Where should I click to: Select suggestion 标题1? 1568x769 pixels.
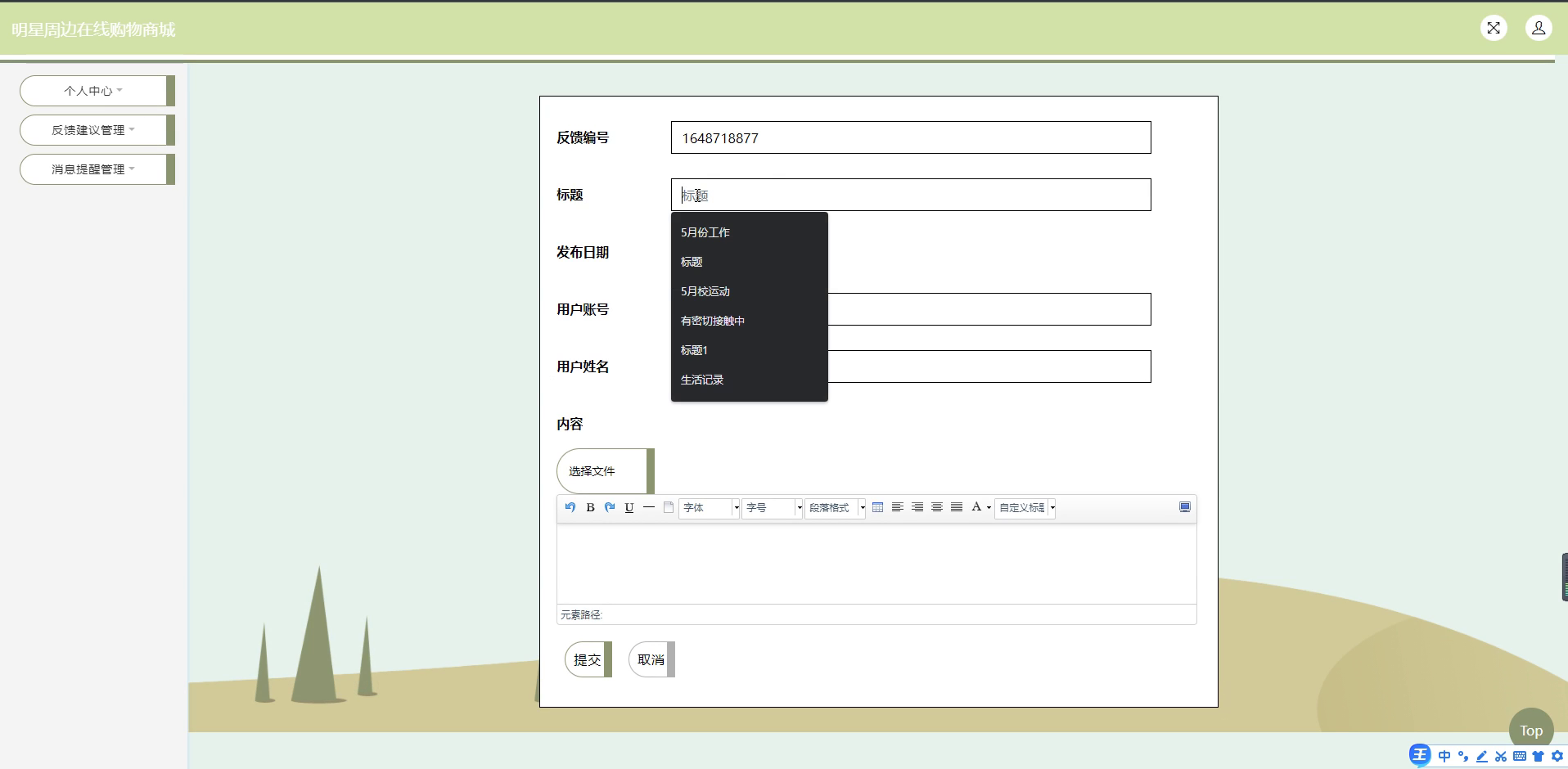[750, 350]
